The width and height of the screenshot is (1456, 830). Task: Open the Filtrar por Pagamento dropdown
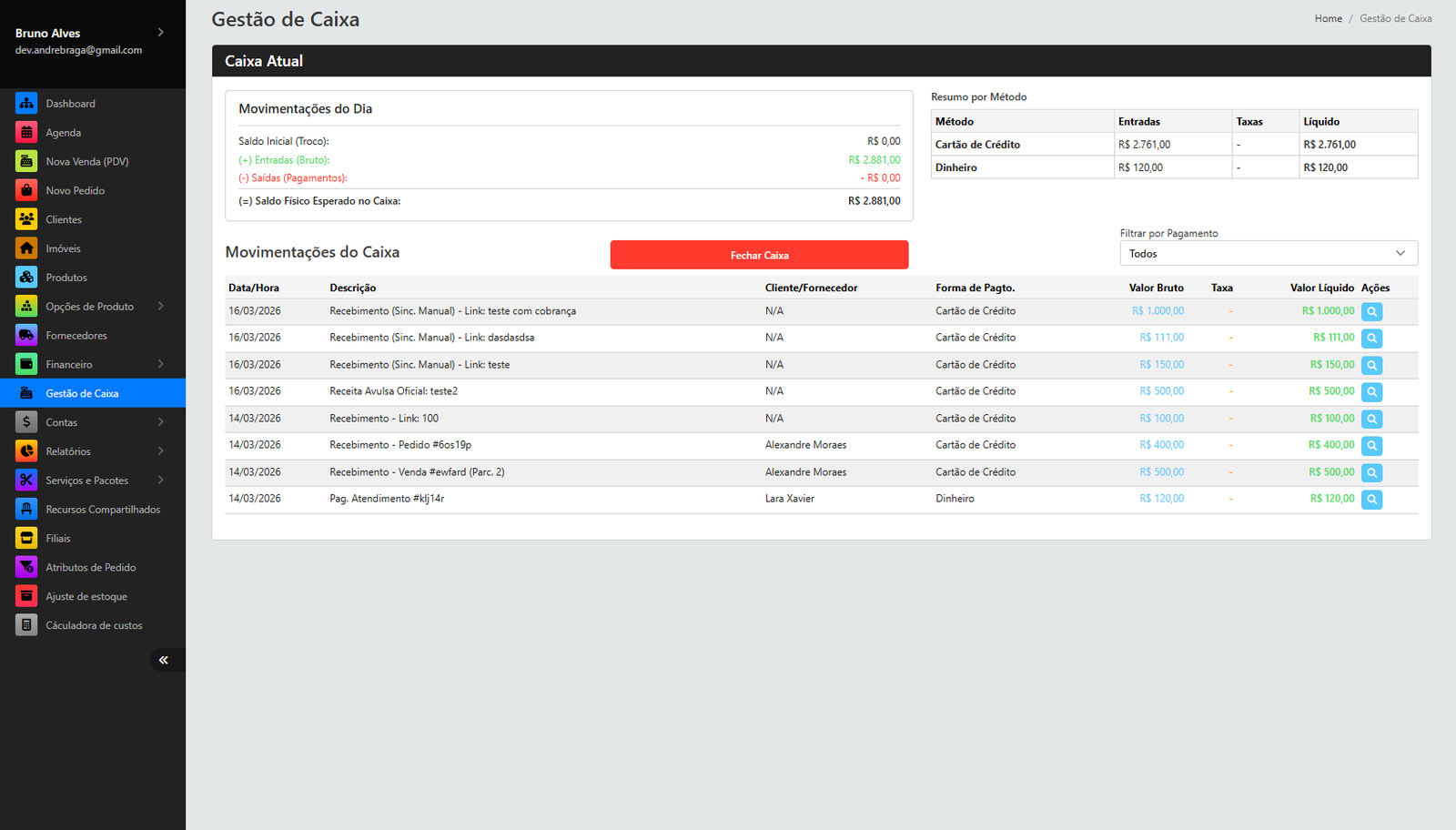coord(1268,254)
